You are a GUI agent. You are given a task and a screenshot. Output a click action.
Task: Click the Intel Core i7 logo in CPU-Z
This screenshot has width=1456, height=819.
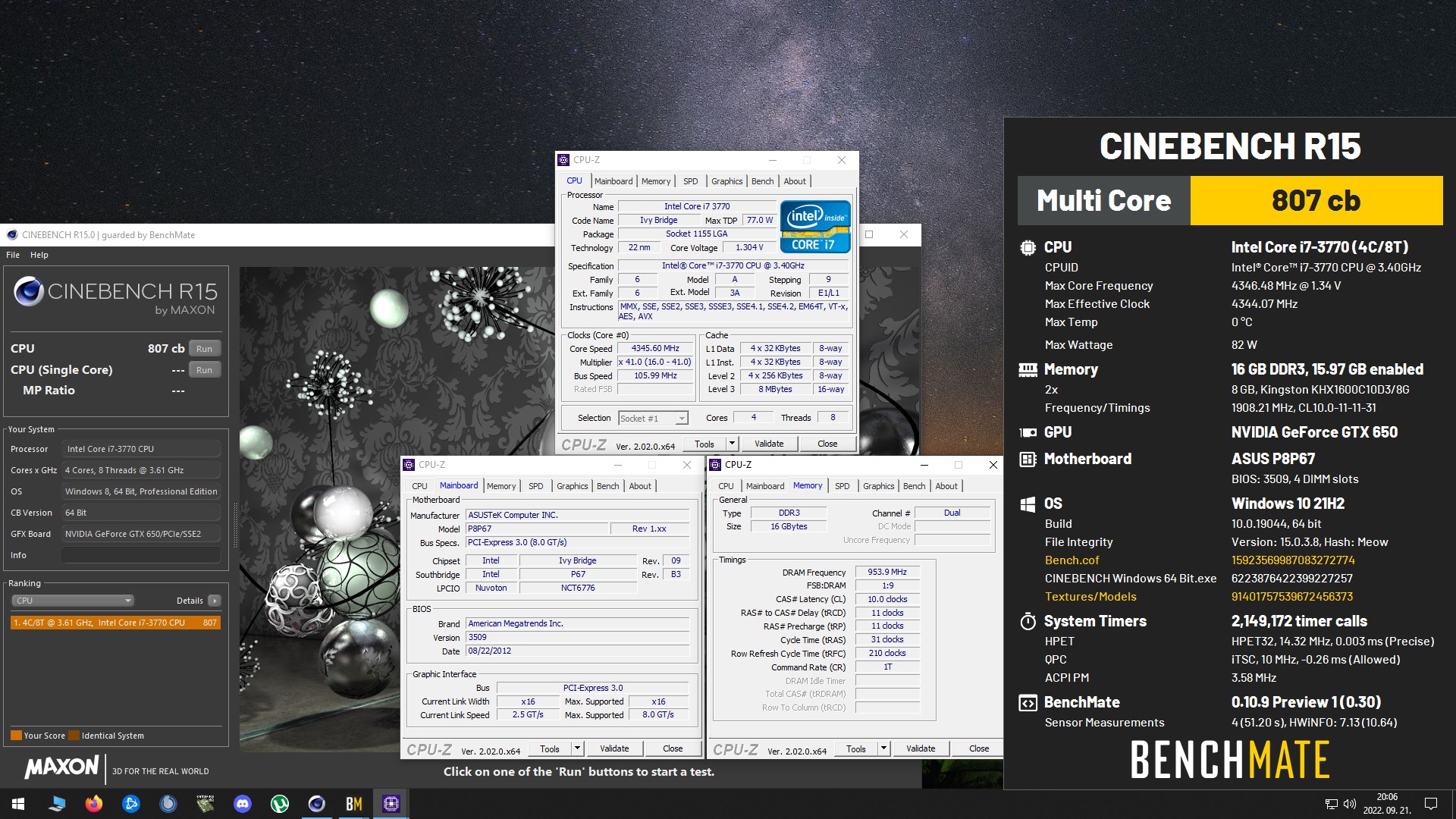(x=815, y=226)
